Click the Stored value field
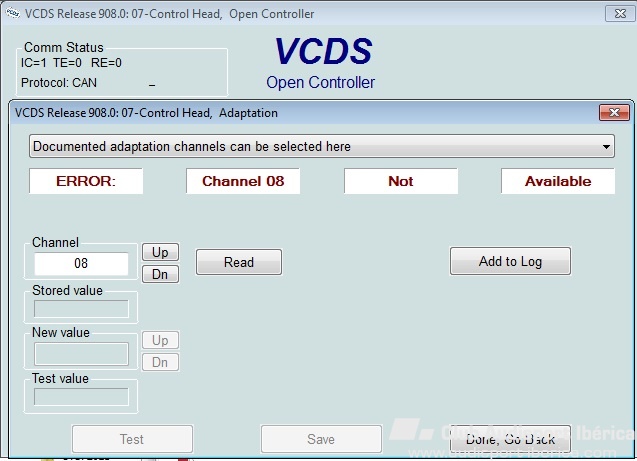The width and height of the screenshot is (637, 461). point(81,309)
